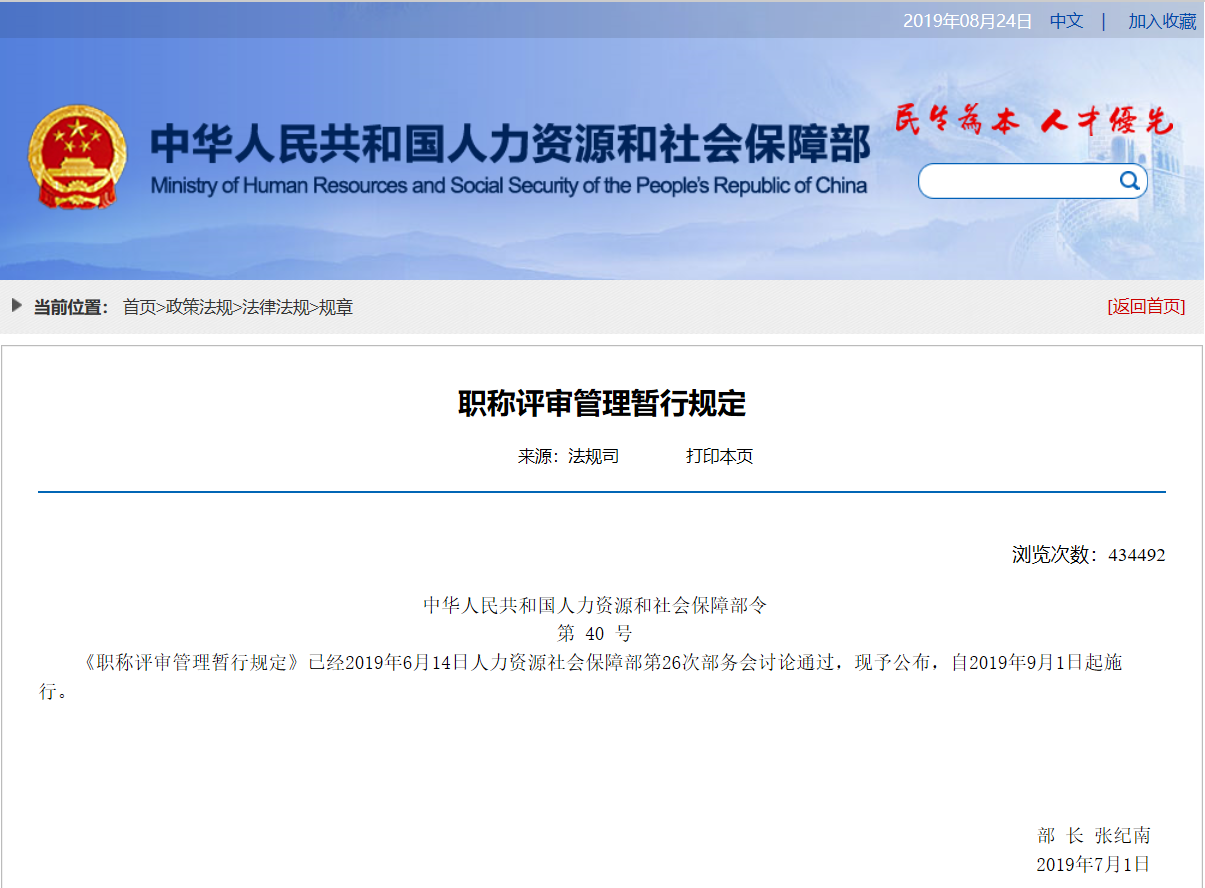1205x888 pixels.
Task: Click the date 2019年08月24日 in top bar
Action: 967,21
